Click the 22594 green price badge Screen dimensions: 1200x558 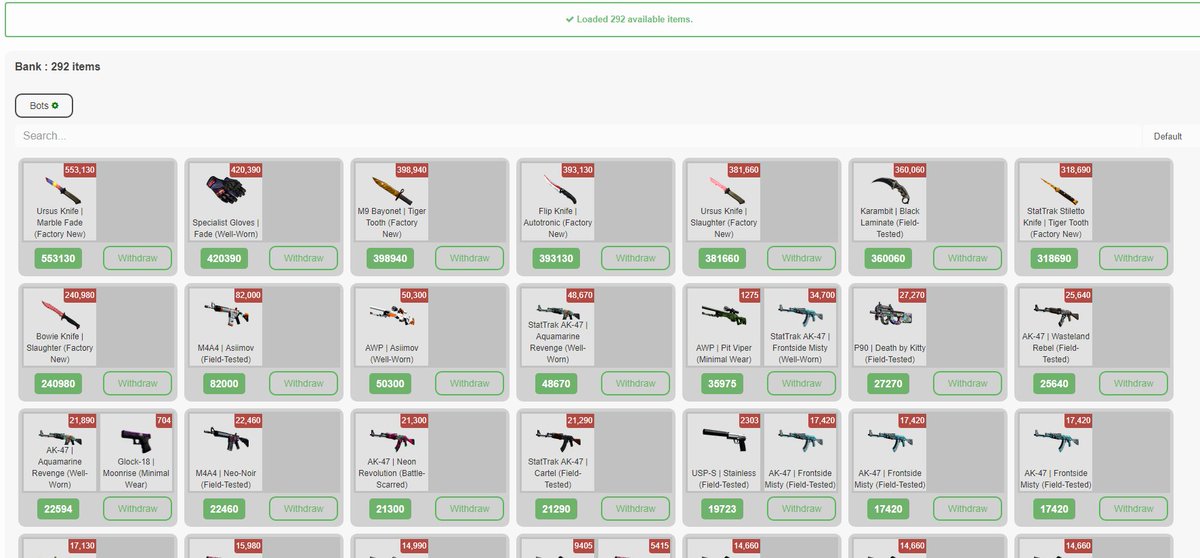[x=58, y=509]
